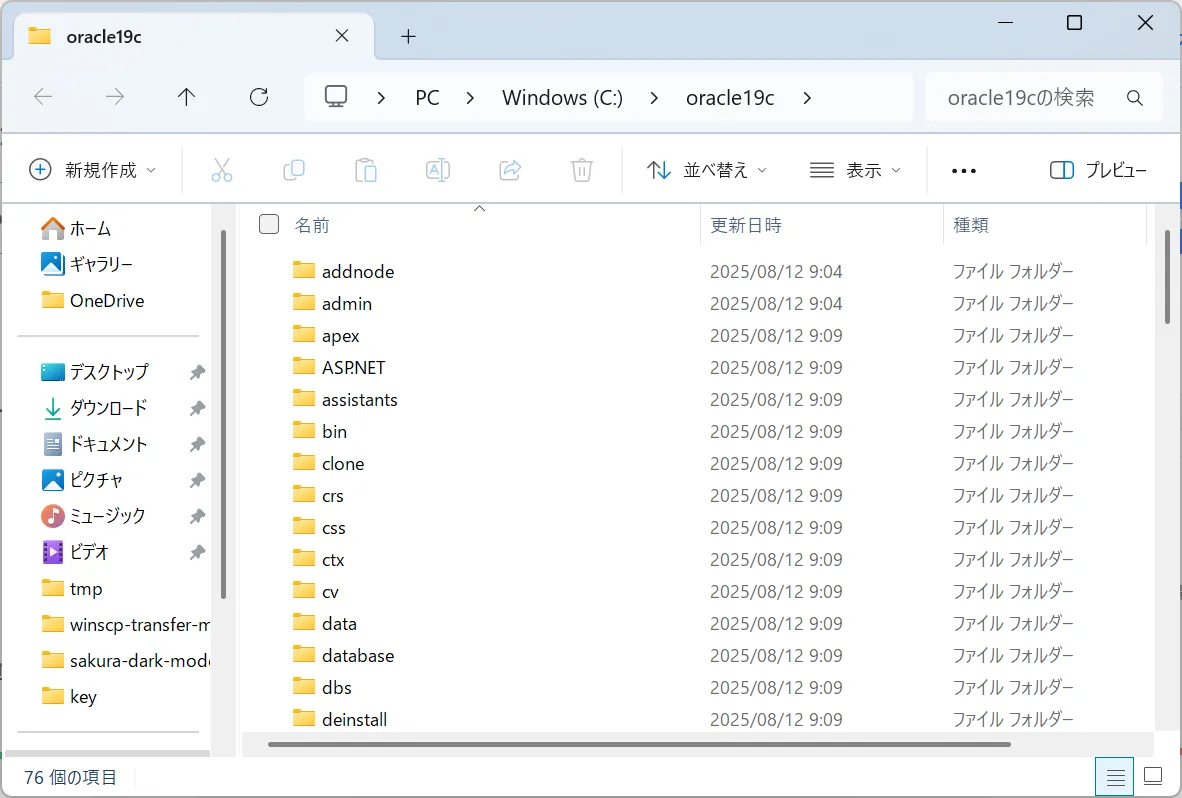Click pin icon next to ドキュメント
The width and height of the screenshot is (1182, 798).
tap(197, 445)
